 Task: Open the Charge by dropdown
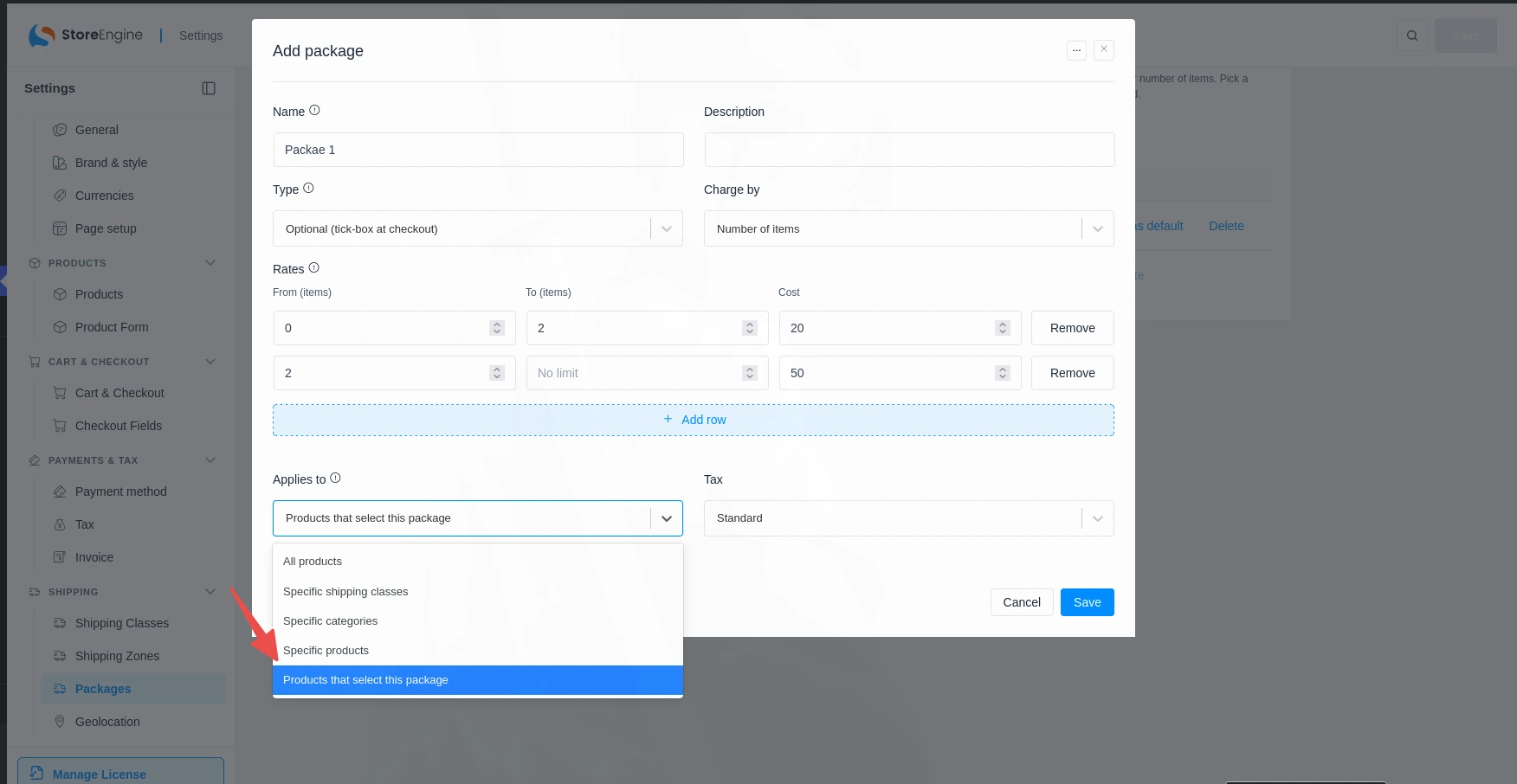[x=909, y=228]
